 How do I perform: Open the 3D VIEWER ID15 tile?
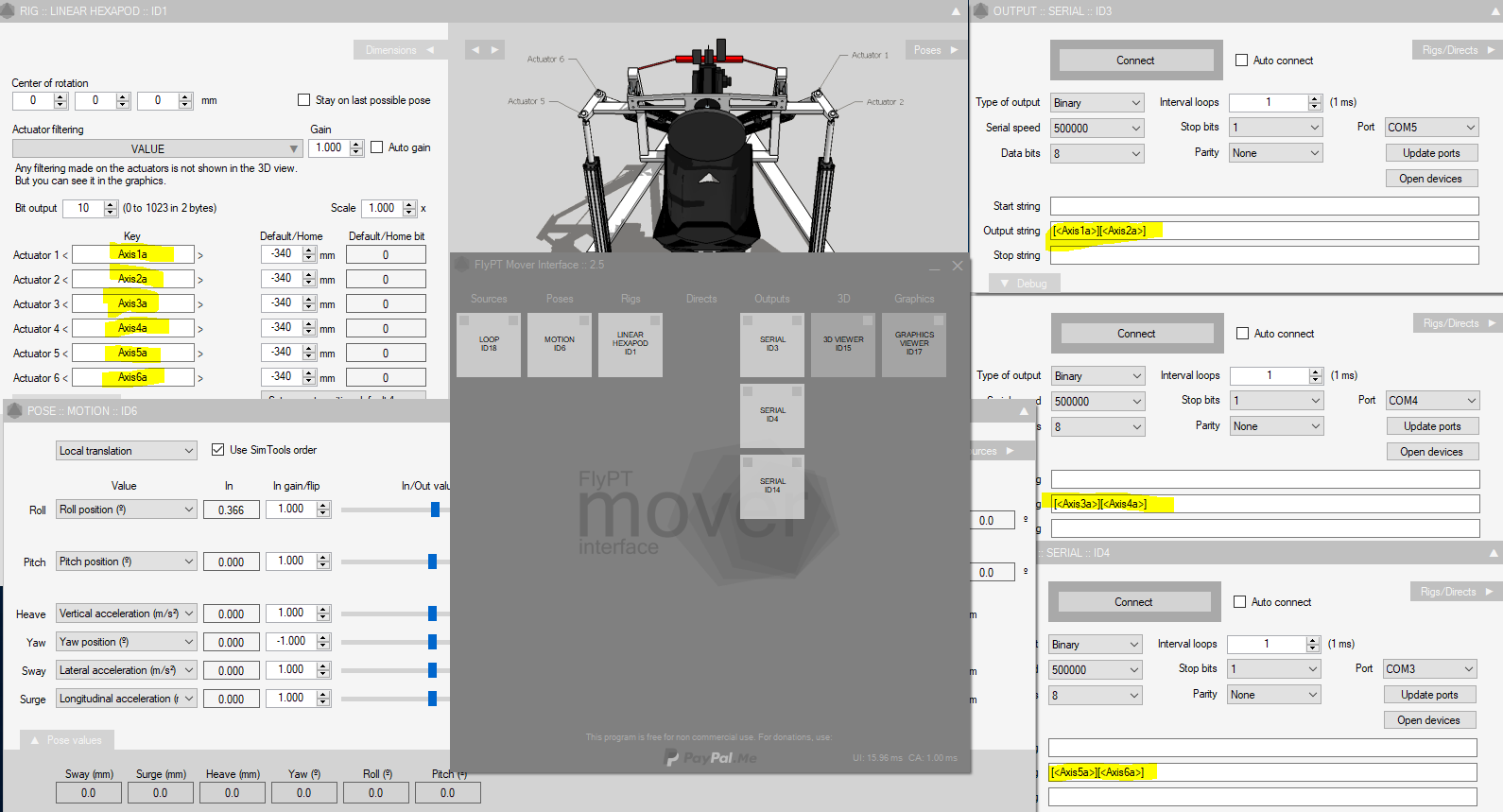pos(843,345)
